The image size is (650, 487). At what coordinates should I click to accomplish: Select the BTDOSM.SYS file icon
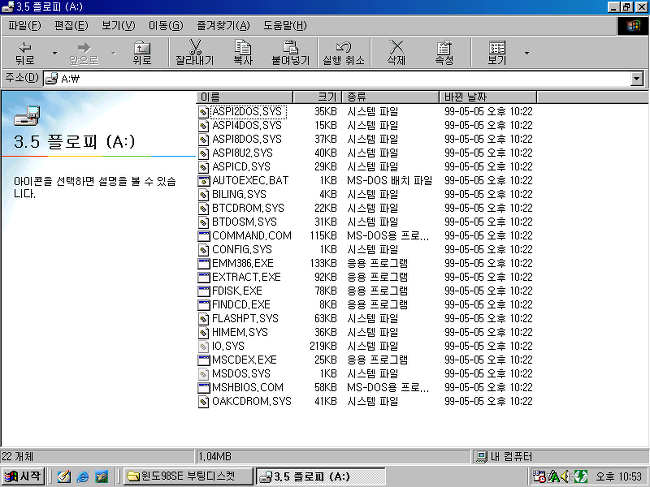pos(203,222)
